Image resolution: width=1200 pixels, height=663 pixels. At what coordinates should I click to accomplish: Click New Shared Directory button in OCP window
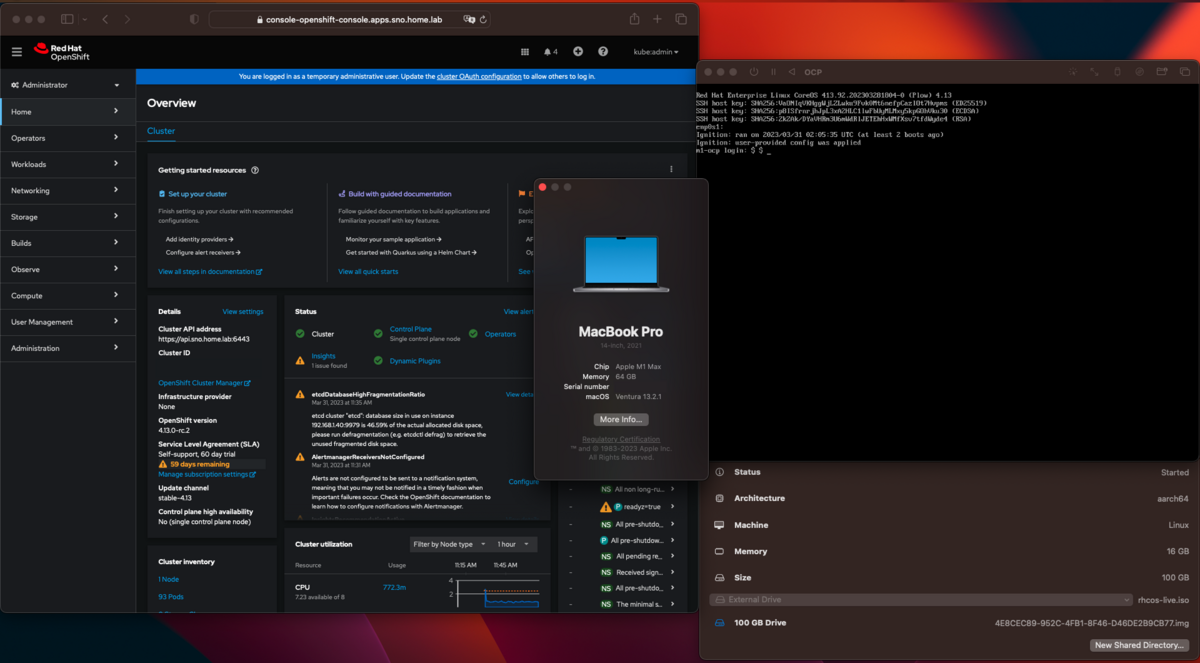(1140, 646)
